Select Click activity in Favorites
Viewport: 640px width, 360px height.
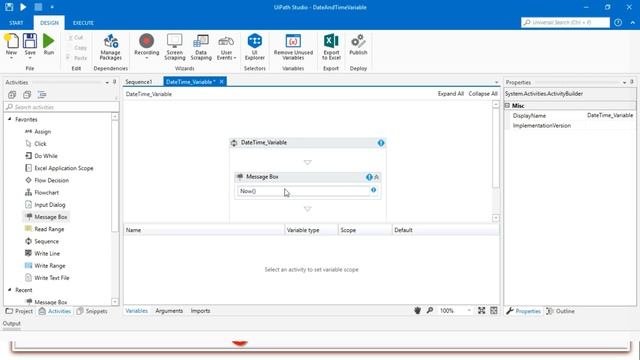tap(36, 144)
